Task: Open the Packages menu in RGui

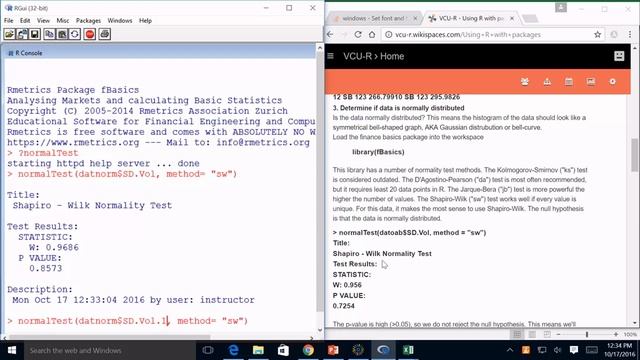Action: 88,20
